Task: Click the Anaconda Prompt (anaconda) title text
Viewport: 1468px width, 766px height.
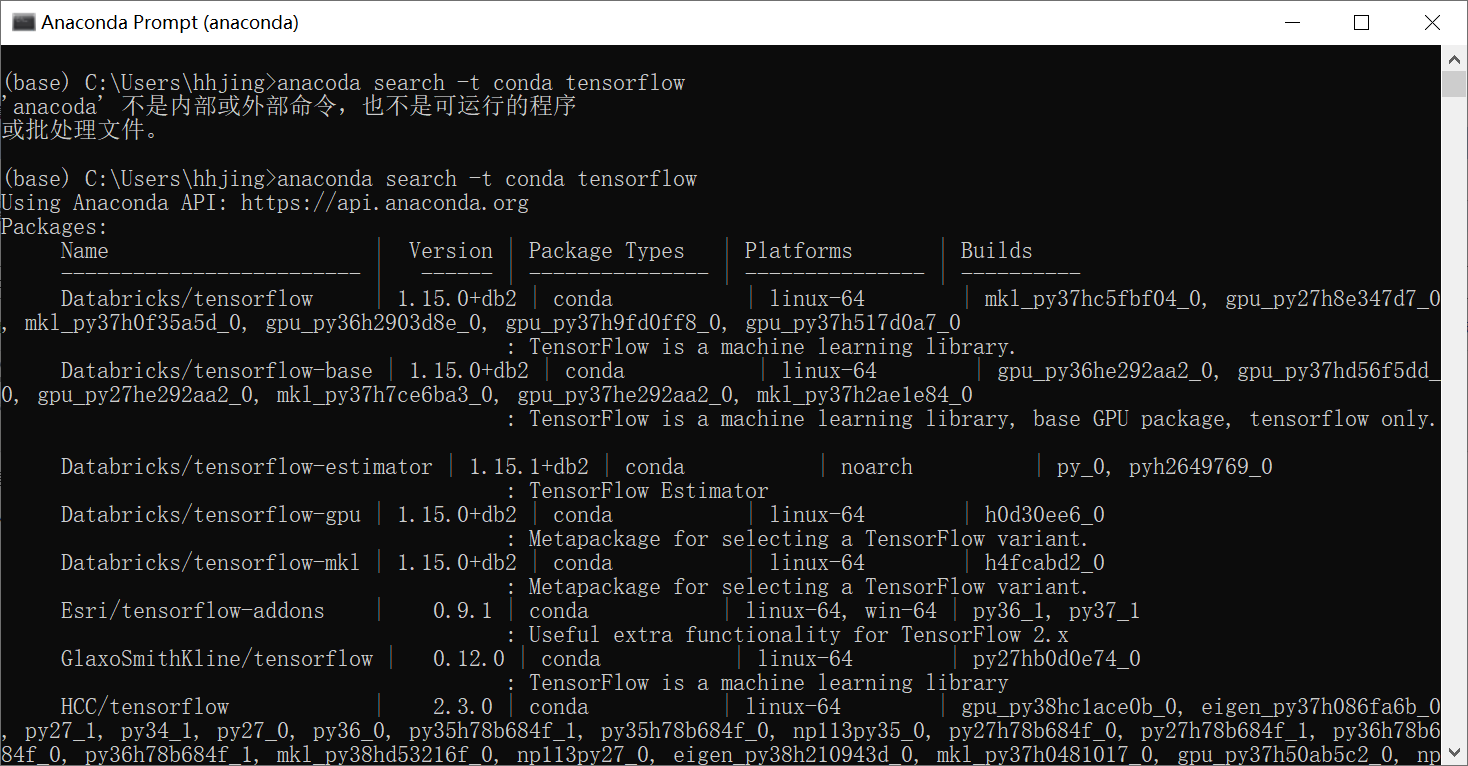Action: point(170,22)
